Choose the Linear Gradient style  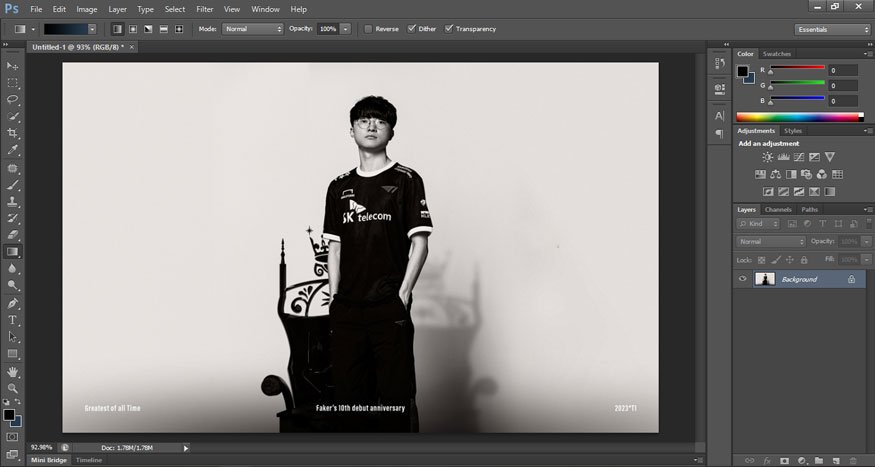pyautogui.click(x=117, y=29)
